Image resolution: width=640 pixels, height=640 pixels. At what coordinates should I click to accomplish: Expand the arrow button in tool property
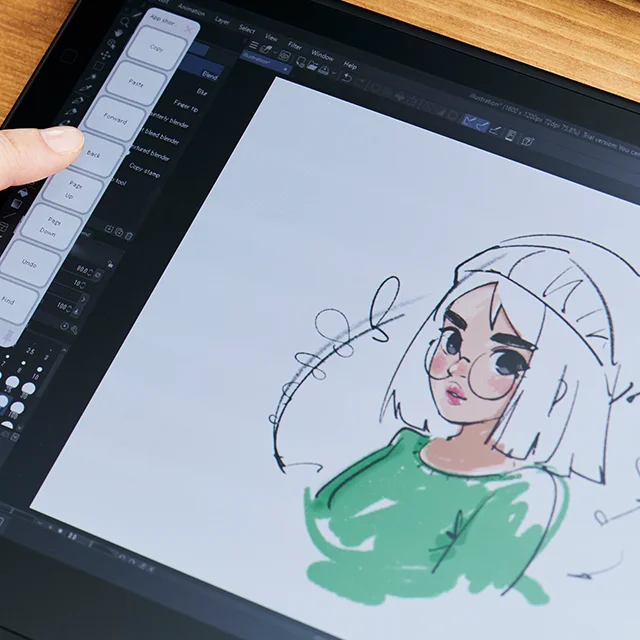click(x=84, y=299)
